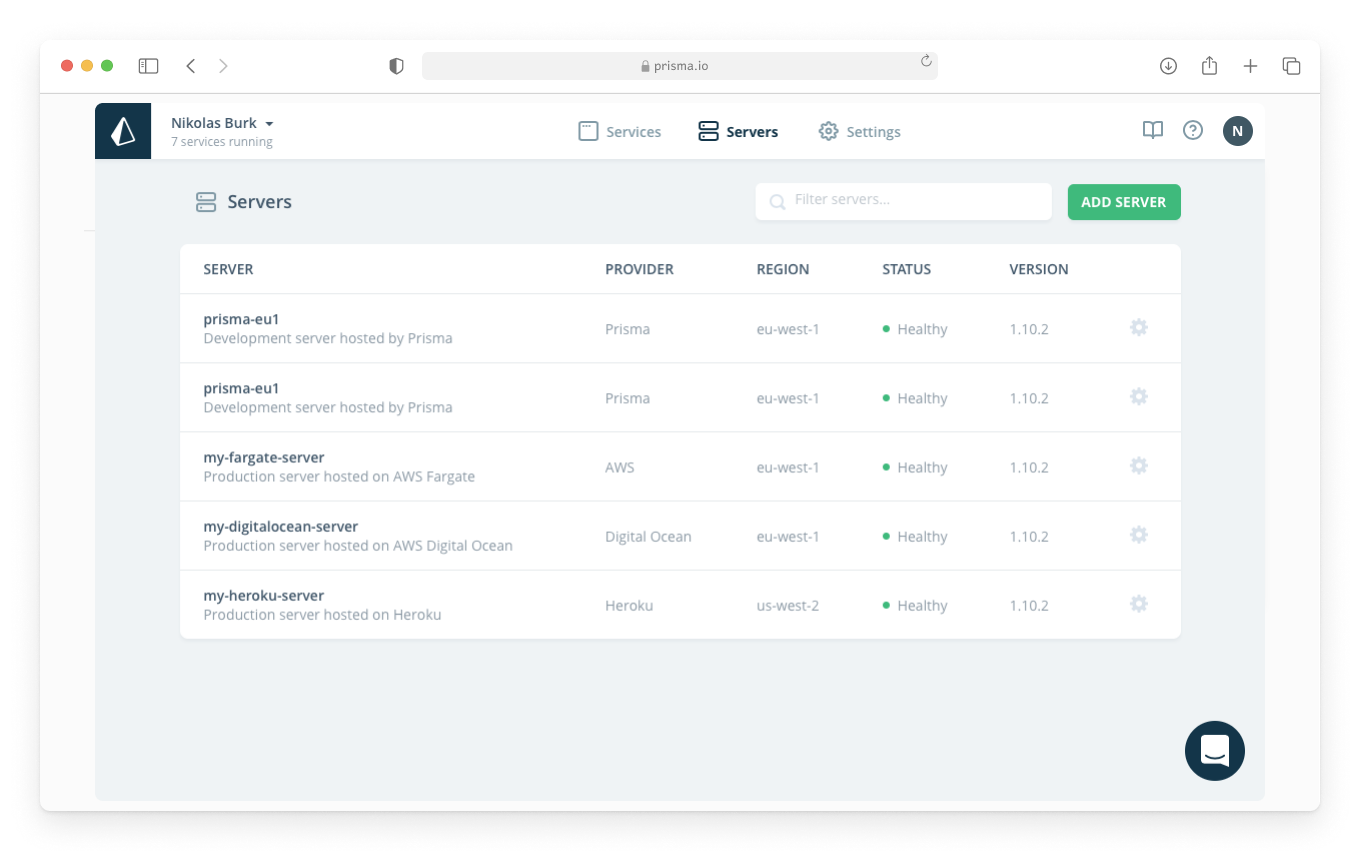
Task: Select the my-fargate-server row name
Action: click(x=264, y=458)
